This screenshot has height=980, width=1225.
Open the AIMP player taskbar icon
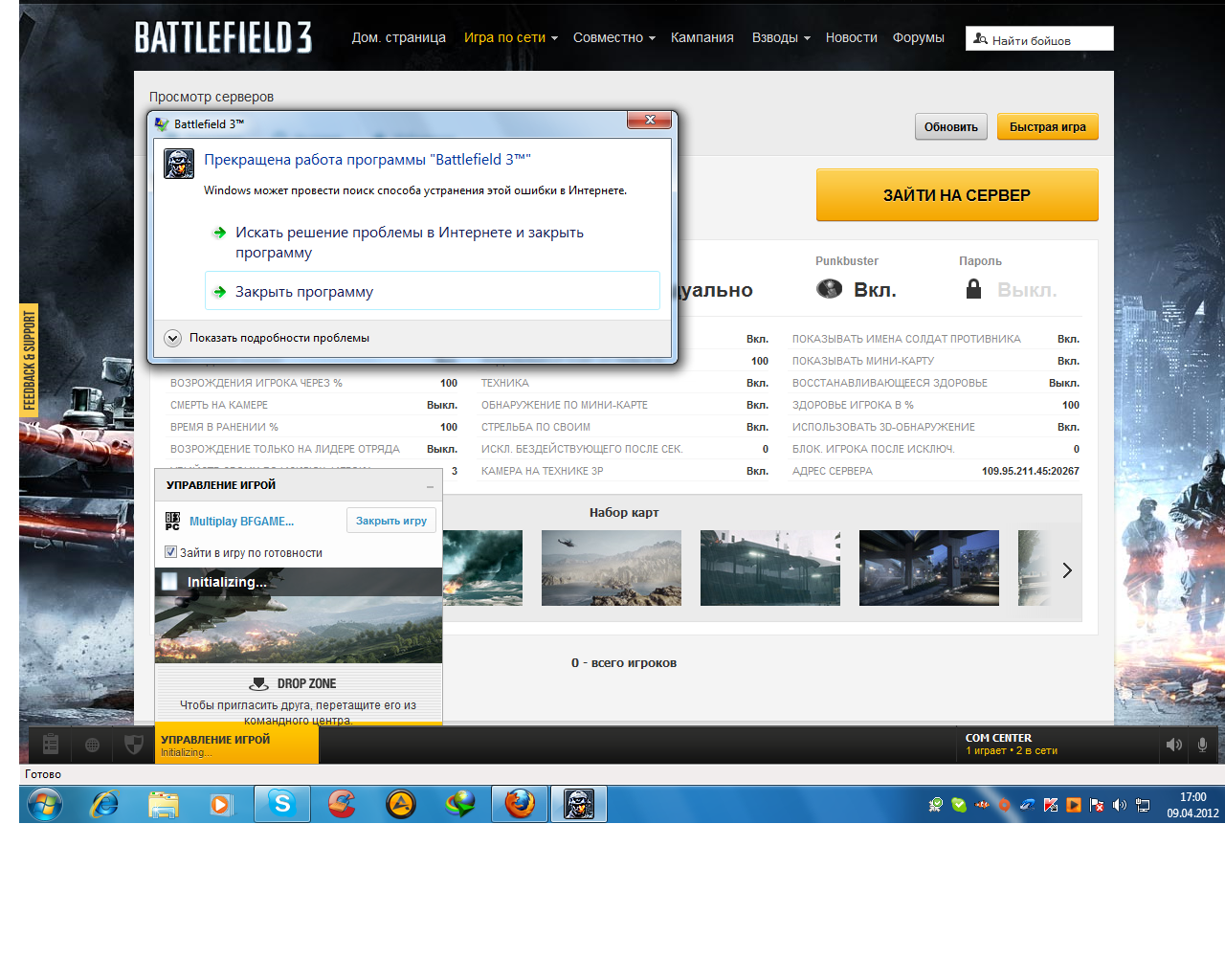(400, 804)
